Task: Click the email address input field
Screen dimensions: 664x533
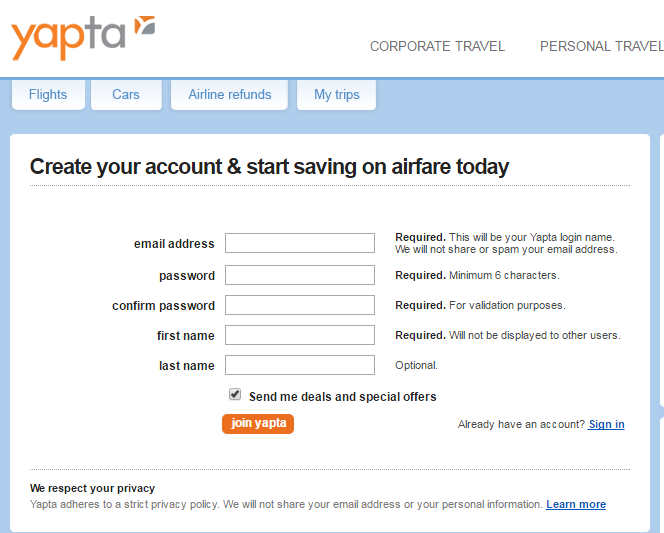Action: (x=300, y=243)
